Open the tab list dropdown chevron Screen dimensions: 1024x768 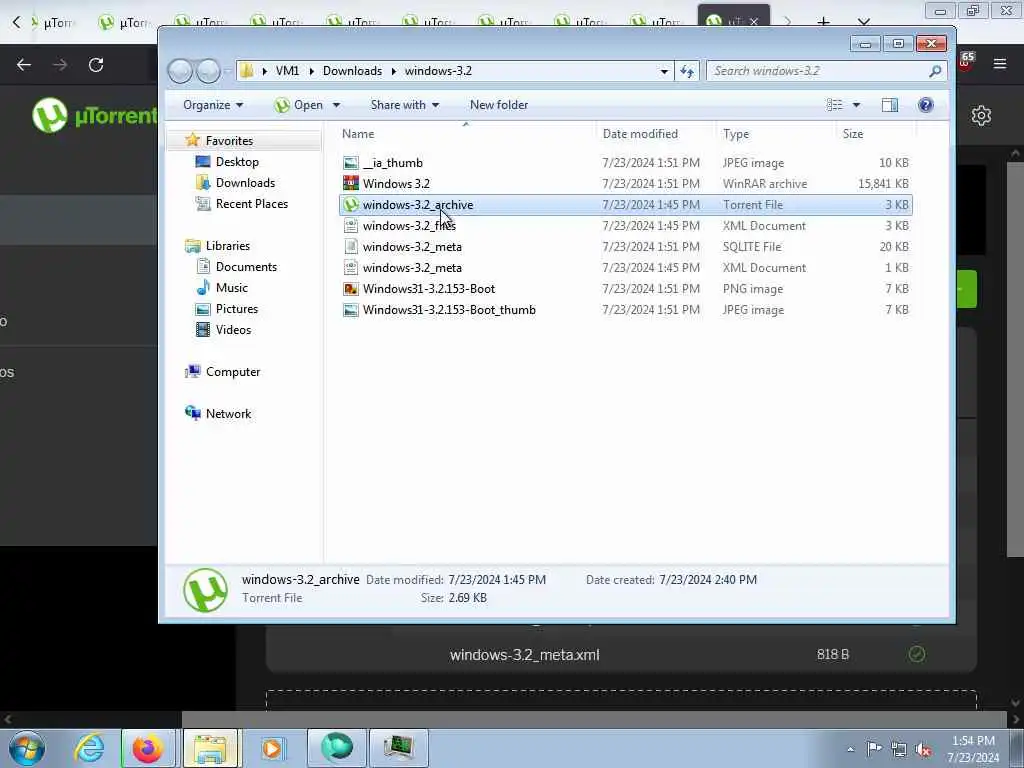[x=863, y=22]
